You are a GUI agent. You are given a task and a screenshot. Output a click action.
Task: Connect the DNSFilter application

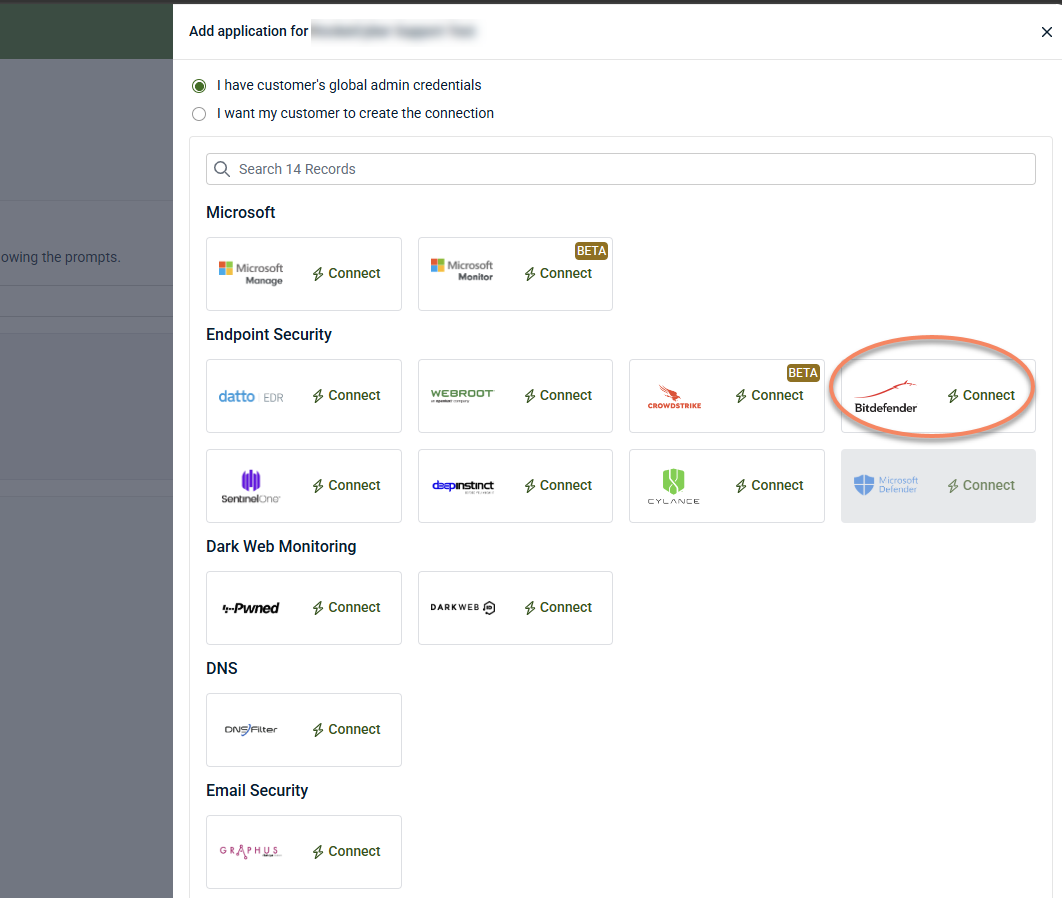point(346,729)
